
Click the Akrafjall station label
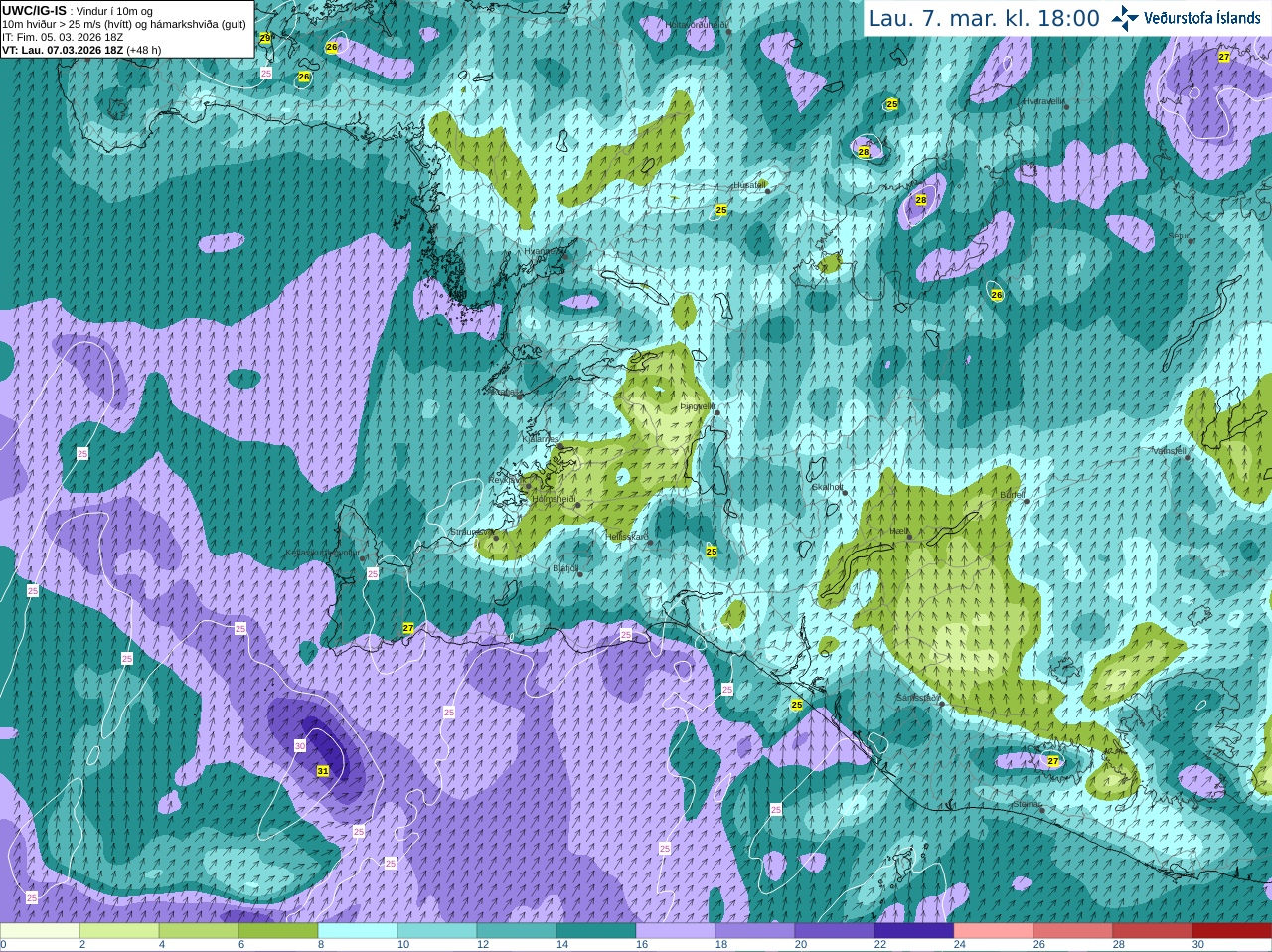tap(505, 392)
